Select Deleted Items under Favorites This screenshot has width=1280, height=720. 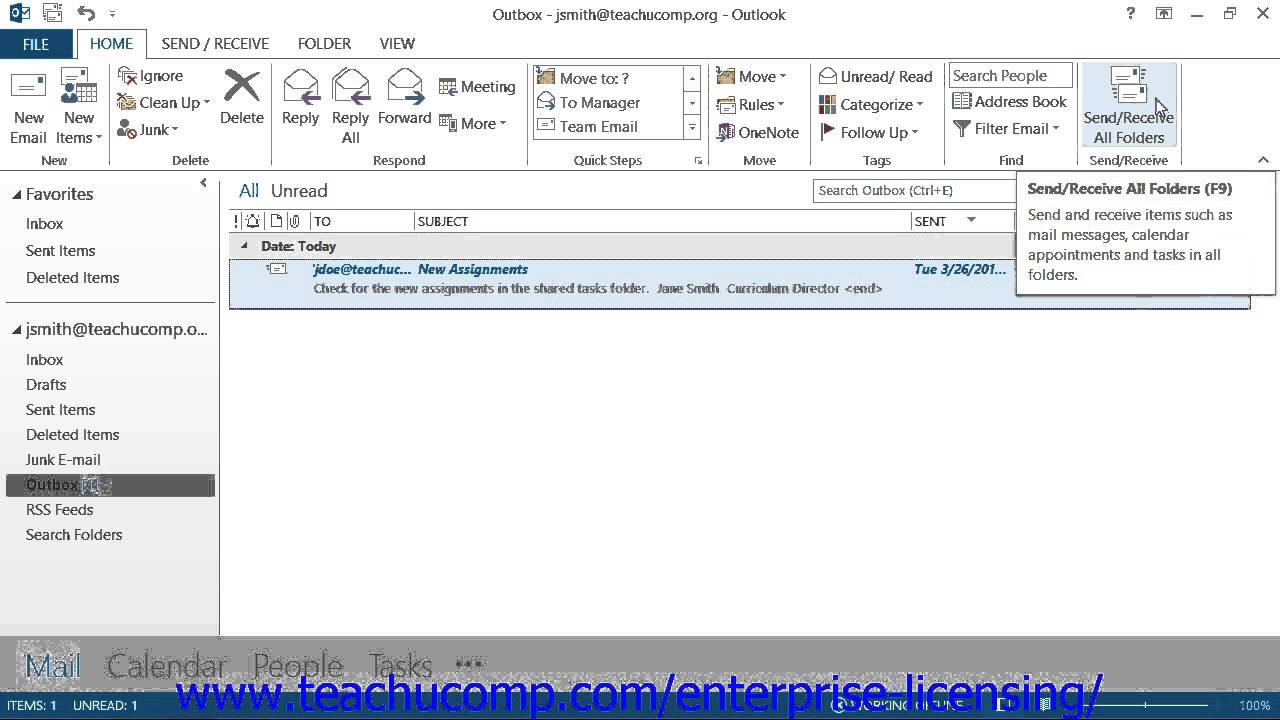(72, 278)
